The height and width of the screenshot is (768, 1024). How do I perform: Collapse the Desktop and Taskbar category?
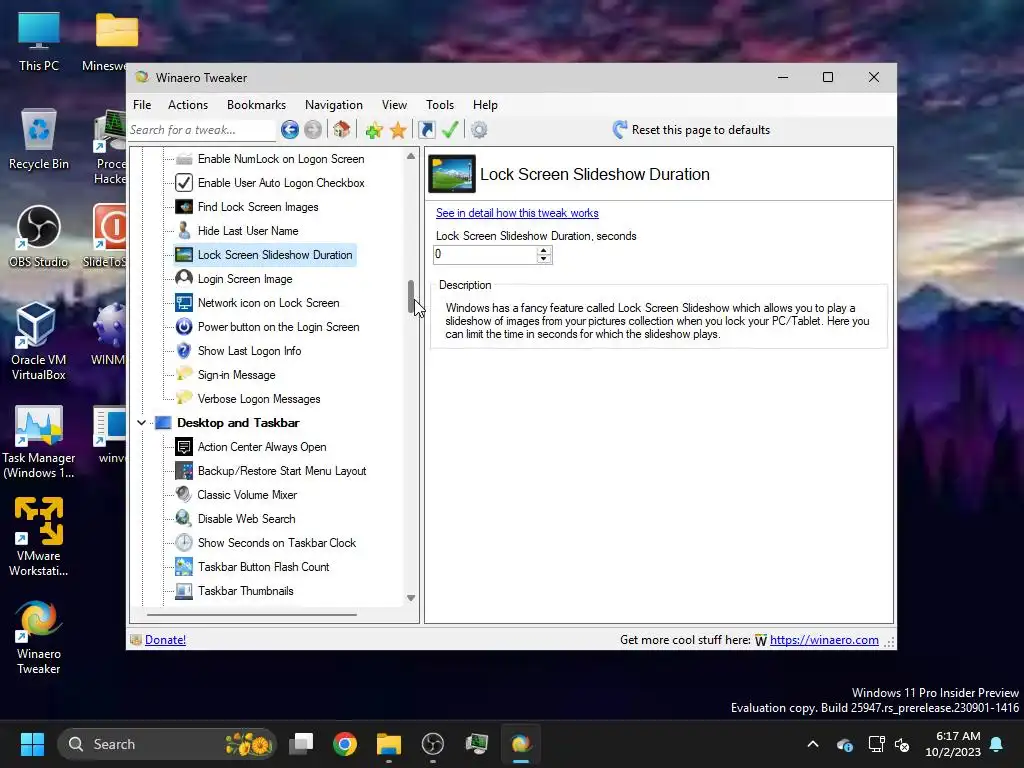(141, 423)
